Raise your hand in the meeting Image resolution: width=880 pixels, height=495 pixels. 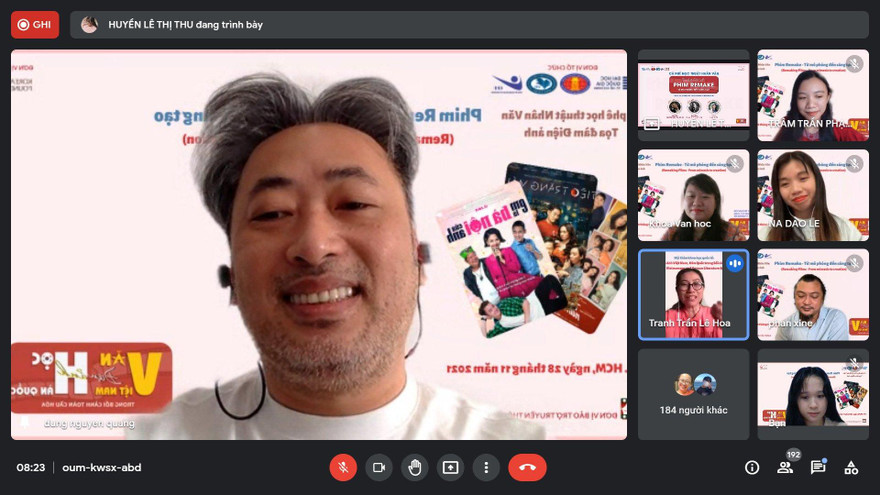point(415,467)
